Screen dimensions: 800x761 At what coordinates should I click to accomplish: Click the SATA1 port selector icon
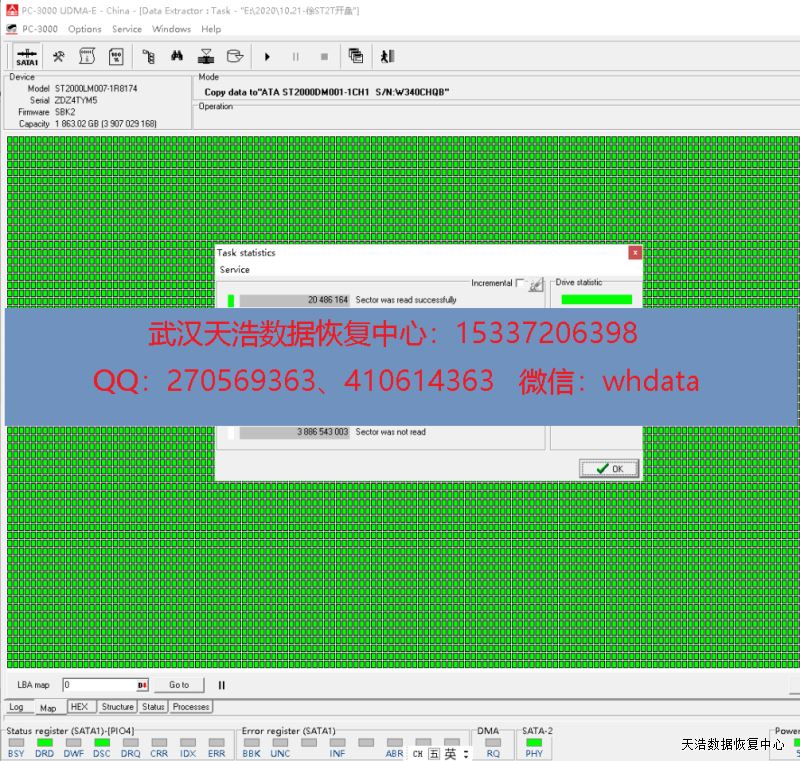click(x=27, y=57)
